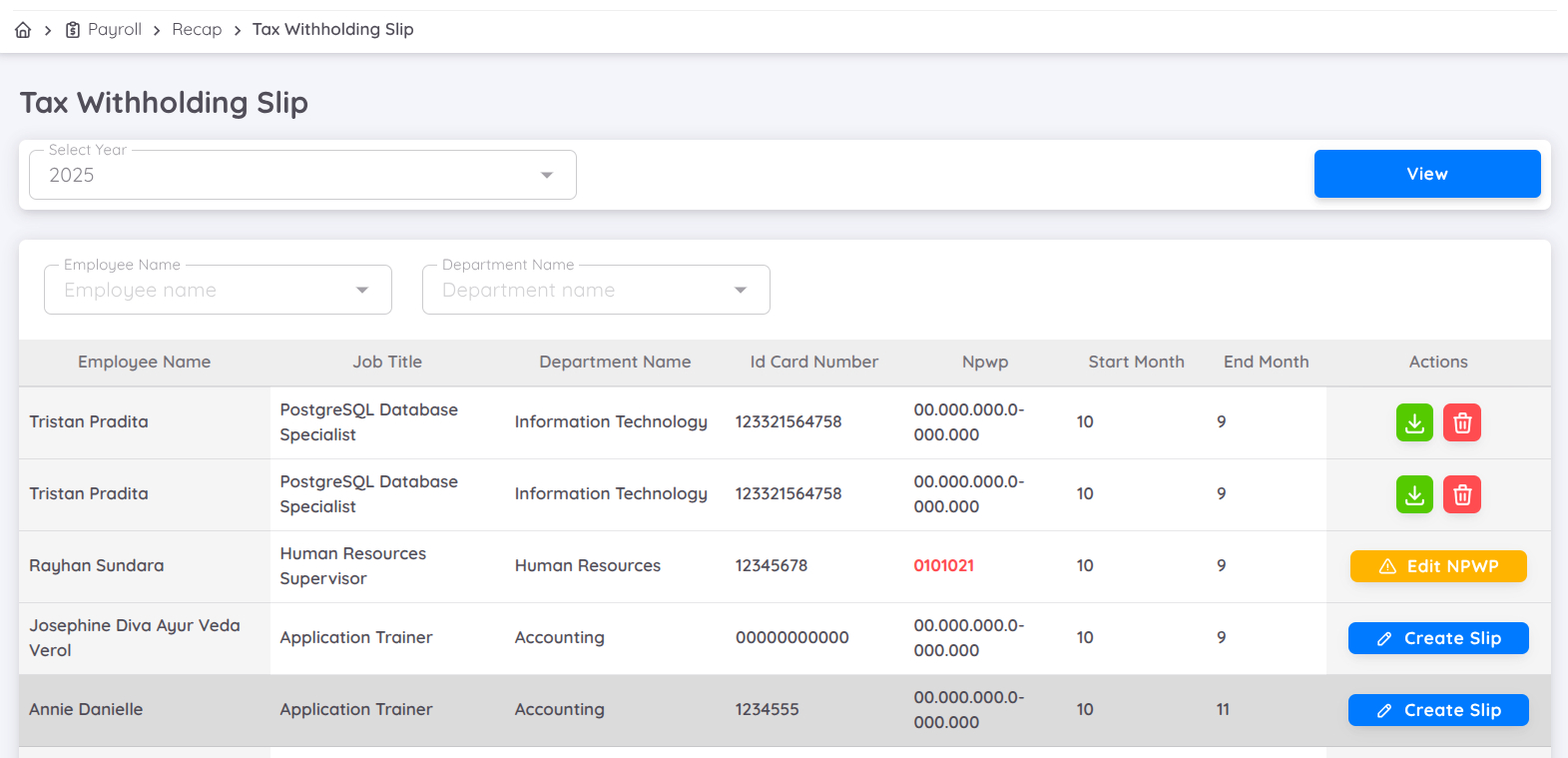Create slip for Josephine Diva Ayur Veda Verol
The height and width of the screenshot is (758, 1568).
(1437, 638)
